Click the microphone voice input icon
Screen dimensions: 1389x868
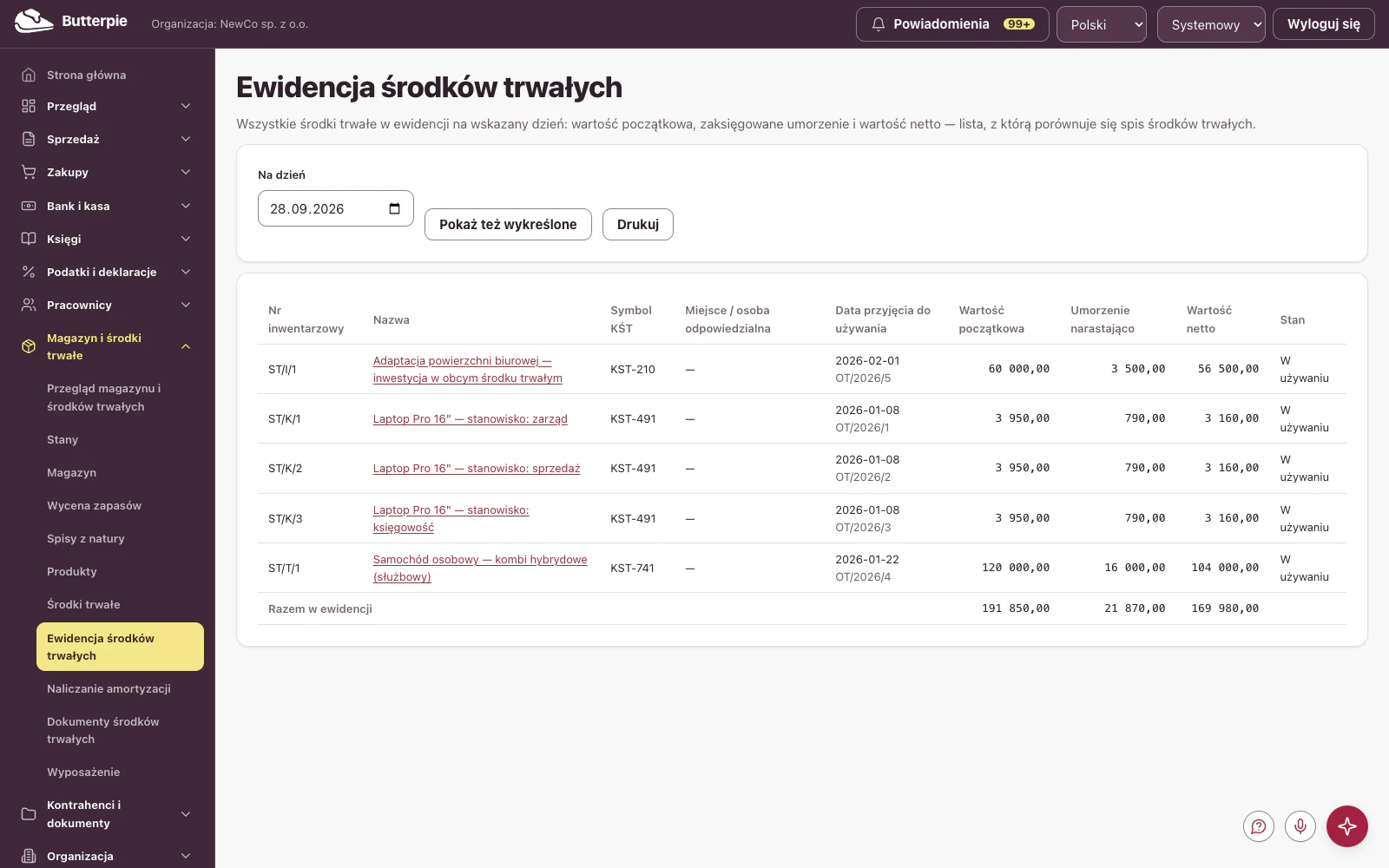point(1300,826)
